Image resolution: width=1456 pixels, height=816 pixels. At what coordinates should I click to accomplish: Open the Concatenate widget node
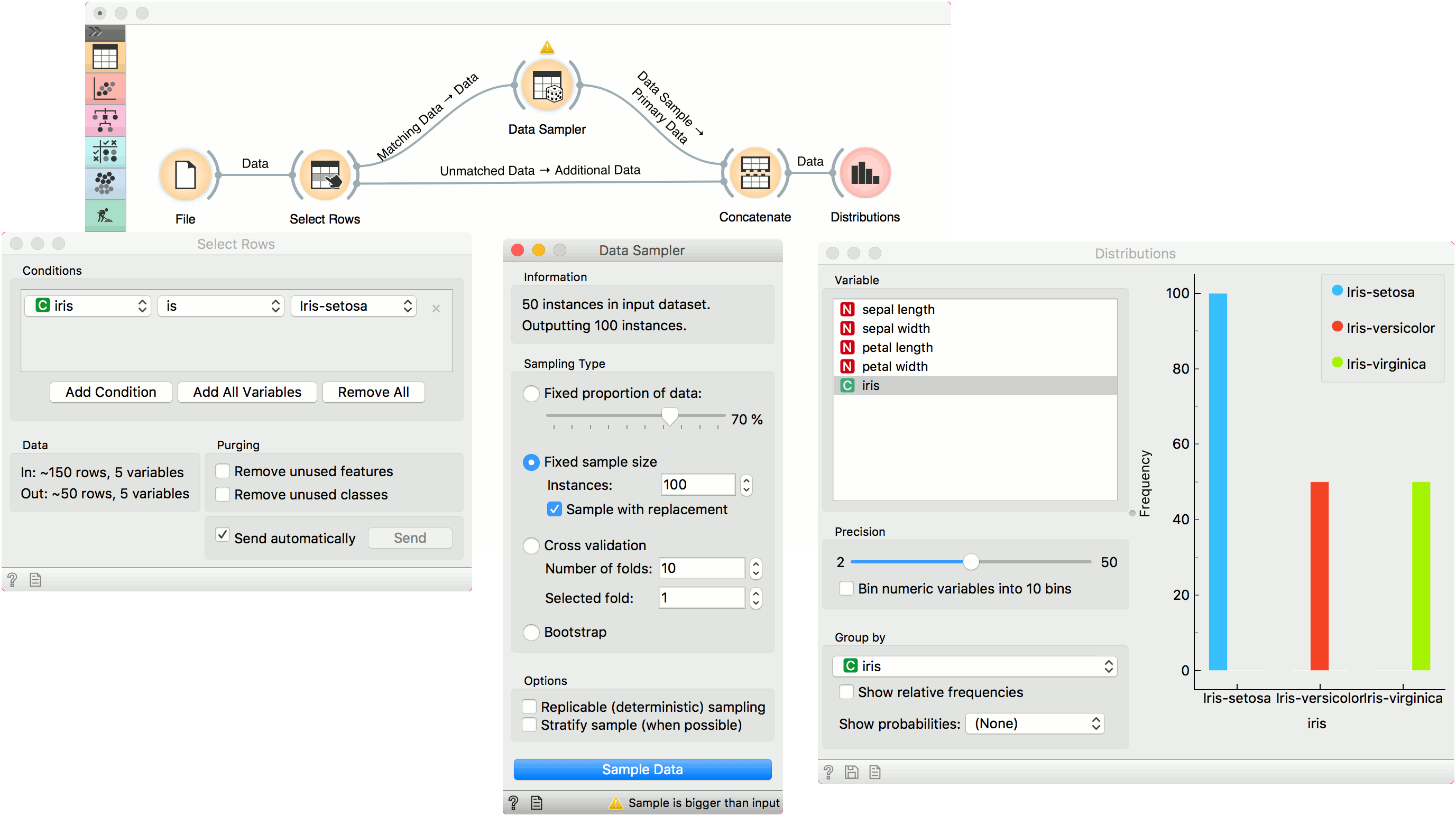754,173
